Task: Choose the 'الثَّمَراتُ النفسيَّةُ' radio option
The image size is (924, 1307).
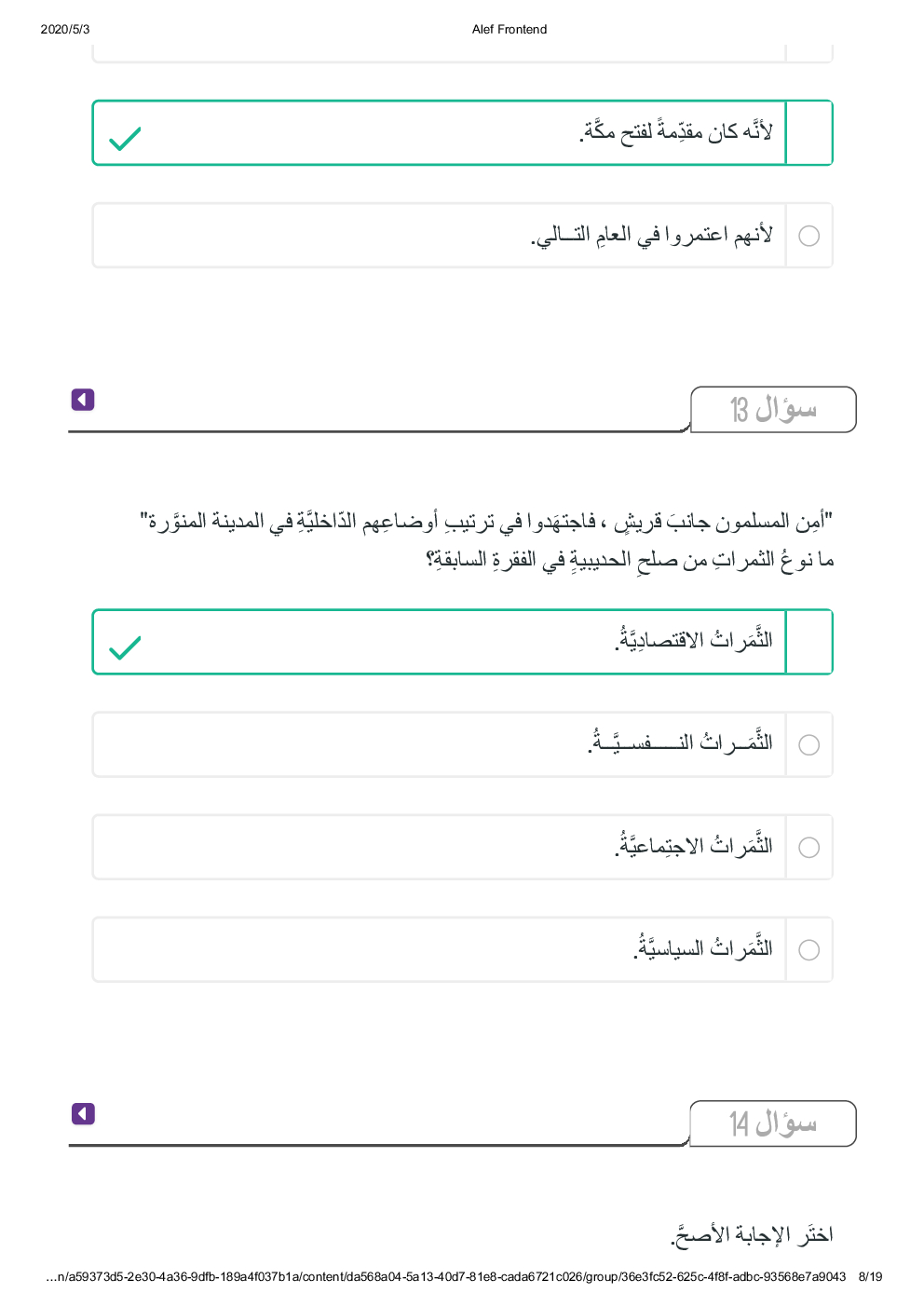Action: point(809,744)
